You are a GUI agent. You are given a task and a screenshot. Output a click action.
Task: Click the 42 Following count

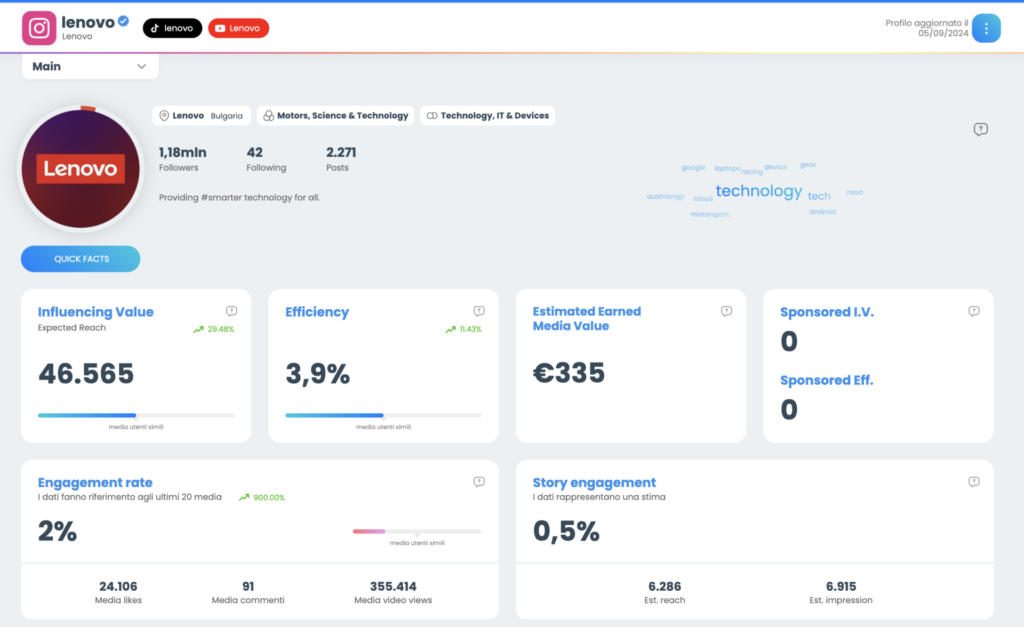coord(266,158)
